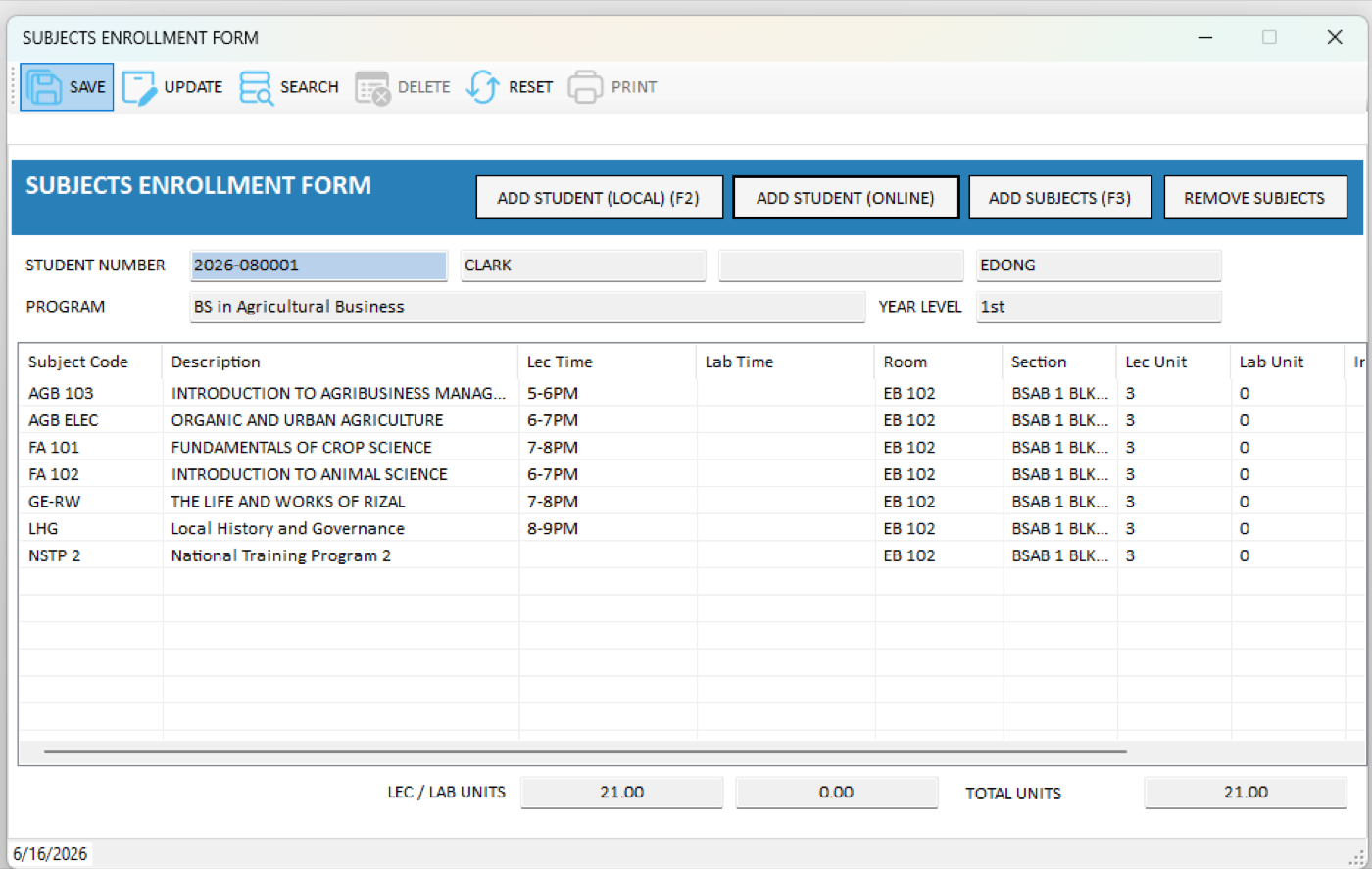Click the horizontal scrollbar under the subjects table

tap(585, 752)
